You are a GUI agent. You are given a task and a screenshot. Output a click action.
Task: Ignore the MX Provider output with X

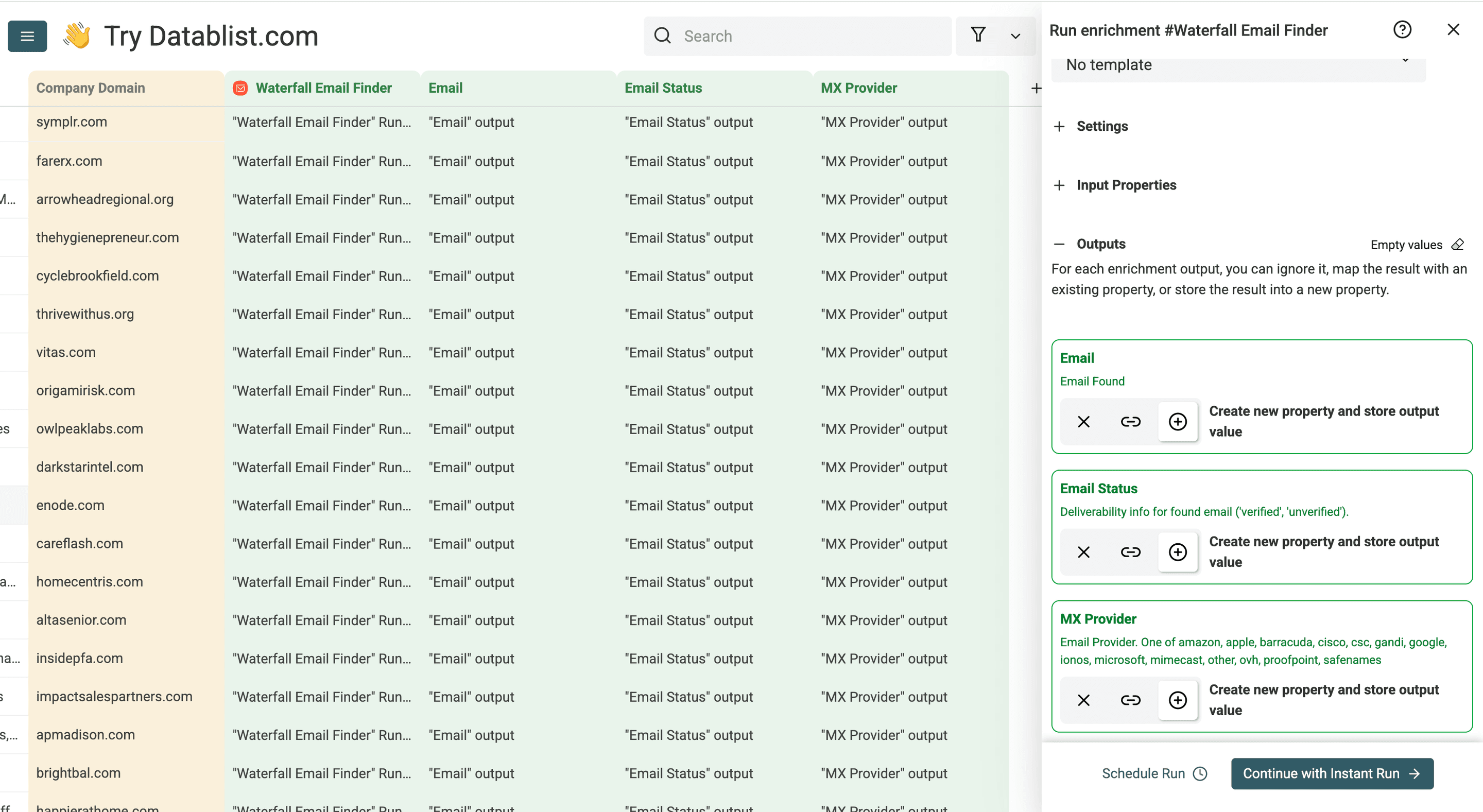(x=1083, y=700)
